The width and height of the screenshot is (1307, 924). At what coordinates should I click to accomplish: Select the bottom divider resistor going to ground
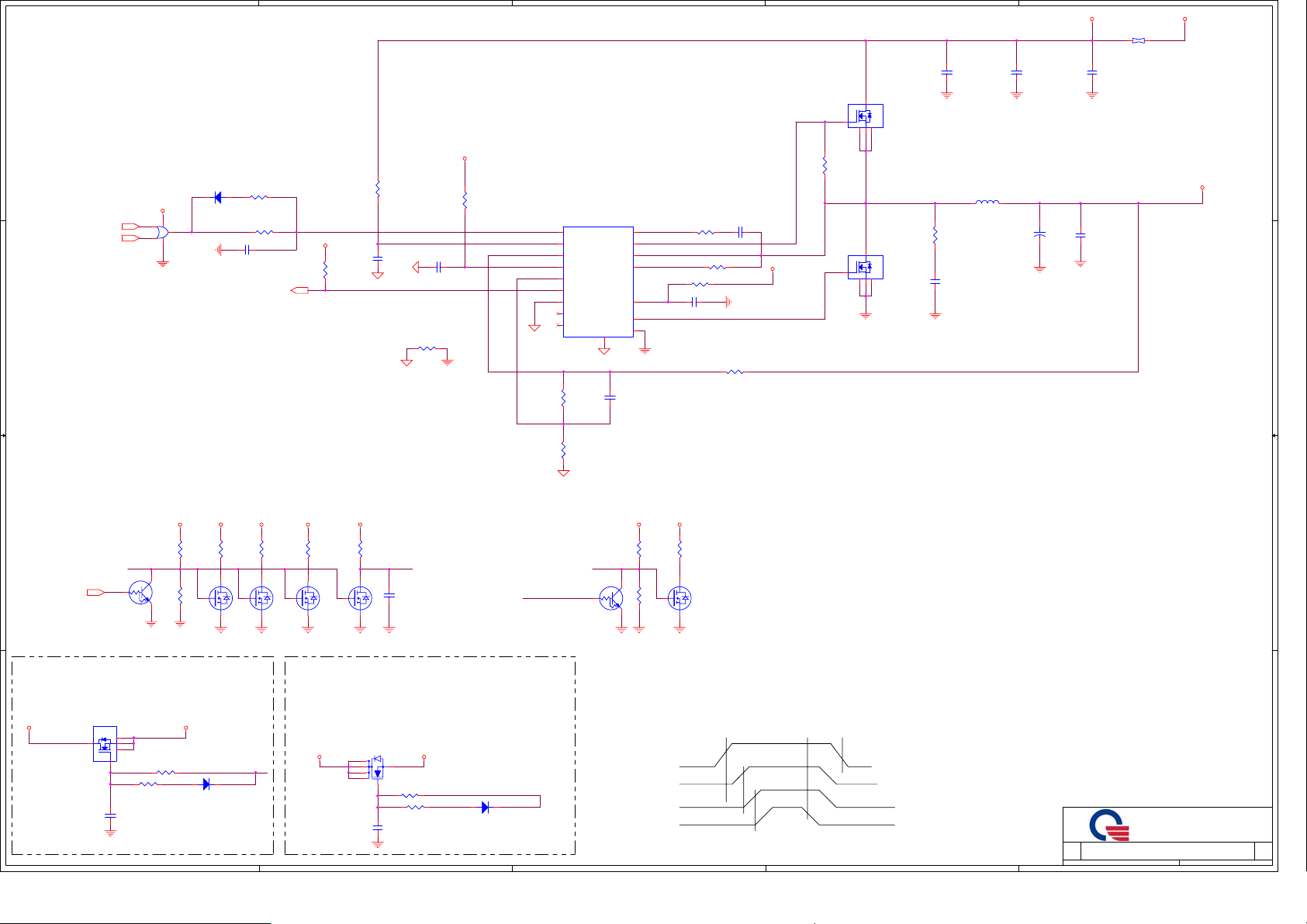click(564, 450)
